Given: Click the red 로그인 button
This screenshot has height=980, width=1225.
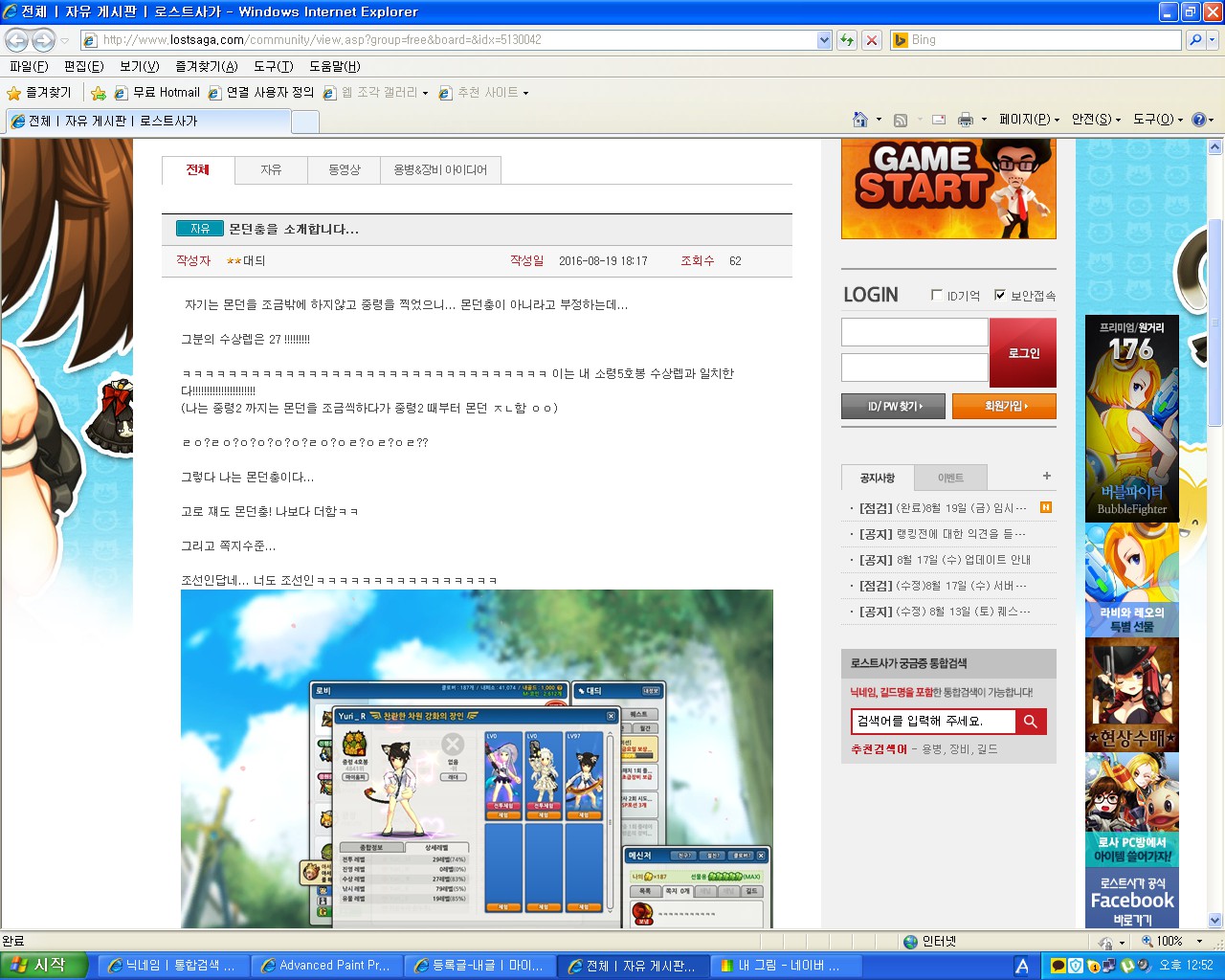Looking at the screenshot, I should (x=1023, y=353).
